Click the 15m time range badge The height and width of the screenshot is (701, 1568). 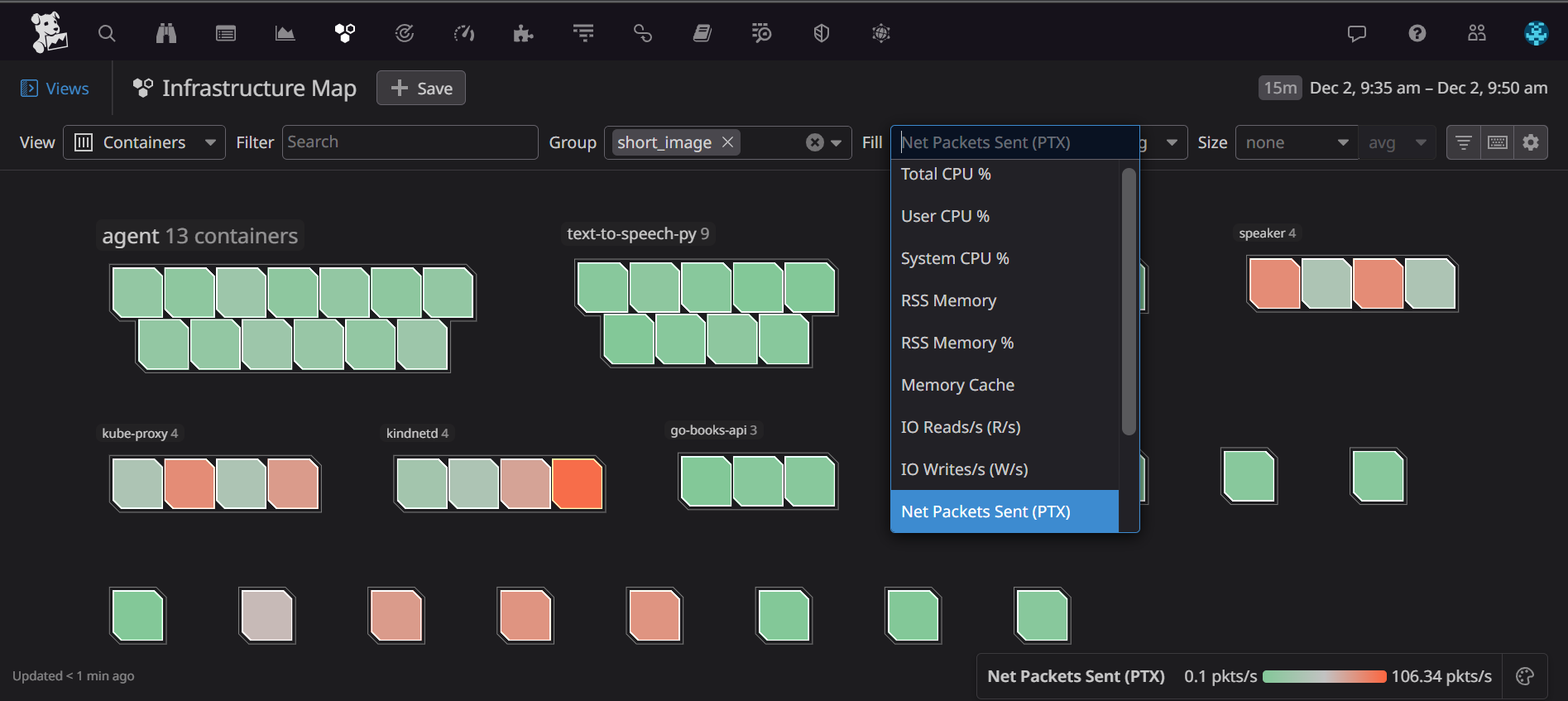coord(1280,88)
